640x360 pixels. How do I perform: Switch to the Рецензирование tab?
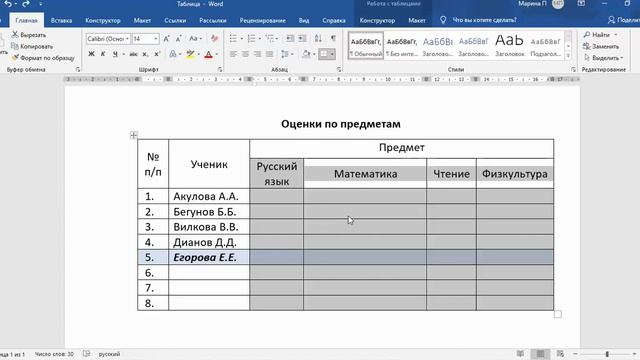coord(262,20)
